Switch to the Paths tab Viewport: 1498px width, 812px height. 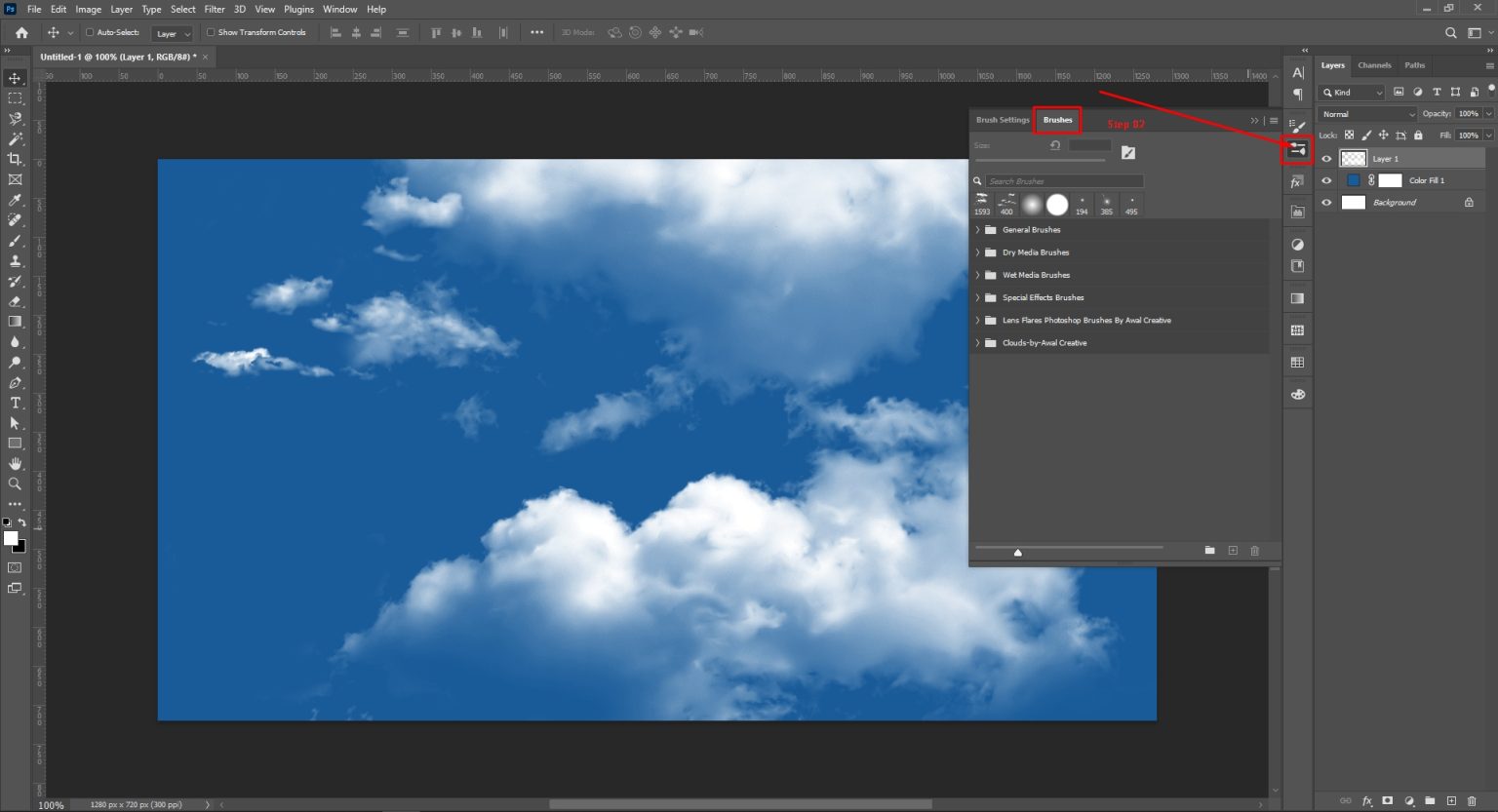click(x=1415, y=65)
